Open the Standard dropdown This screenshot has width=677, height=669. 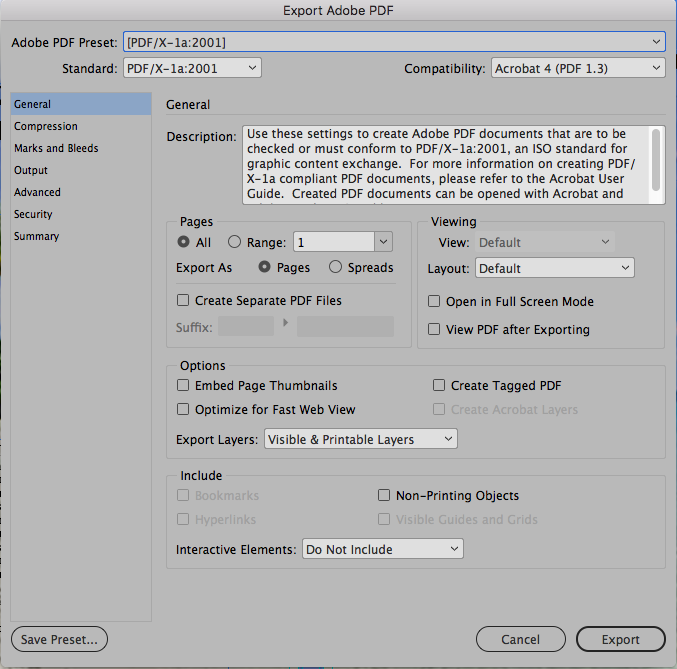pyautogui.click(x=192, y=68)
